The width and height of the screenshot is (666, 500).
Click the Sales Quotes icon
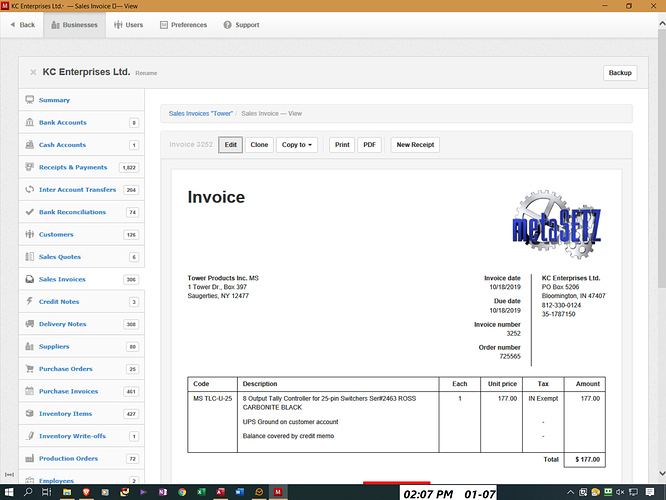tap(29, 257)
